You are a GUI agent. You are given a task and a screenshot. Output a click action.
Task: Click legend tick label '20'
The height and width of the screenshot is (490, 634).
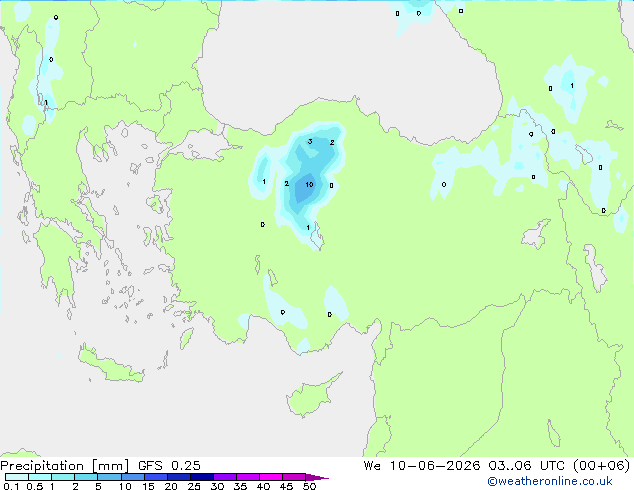(171, 486)
